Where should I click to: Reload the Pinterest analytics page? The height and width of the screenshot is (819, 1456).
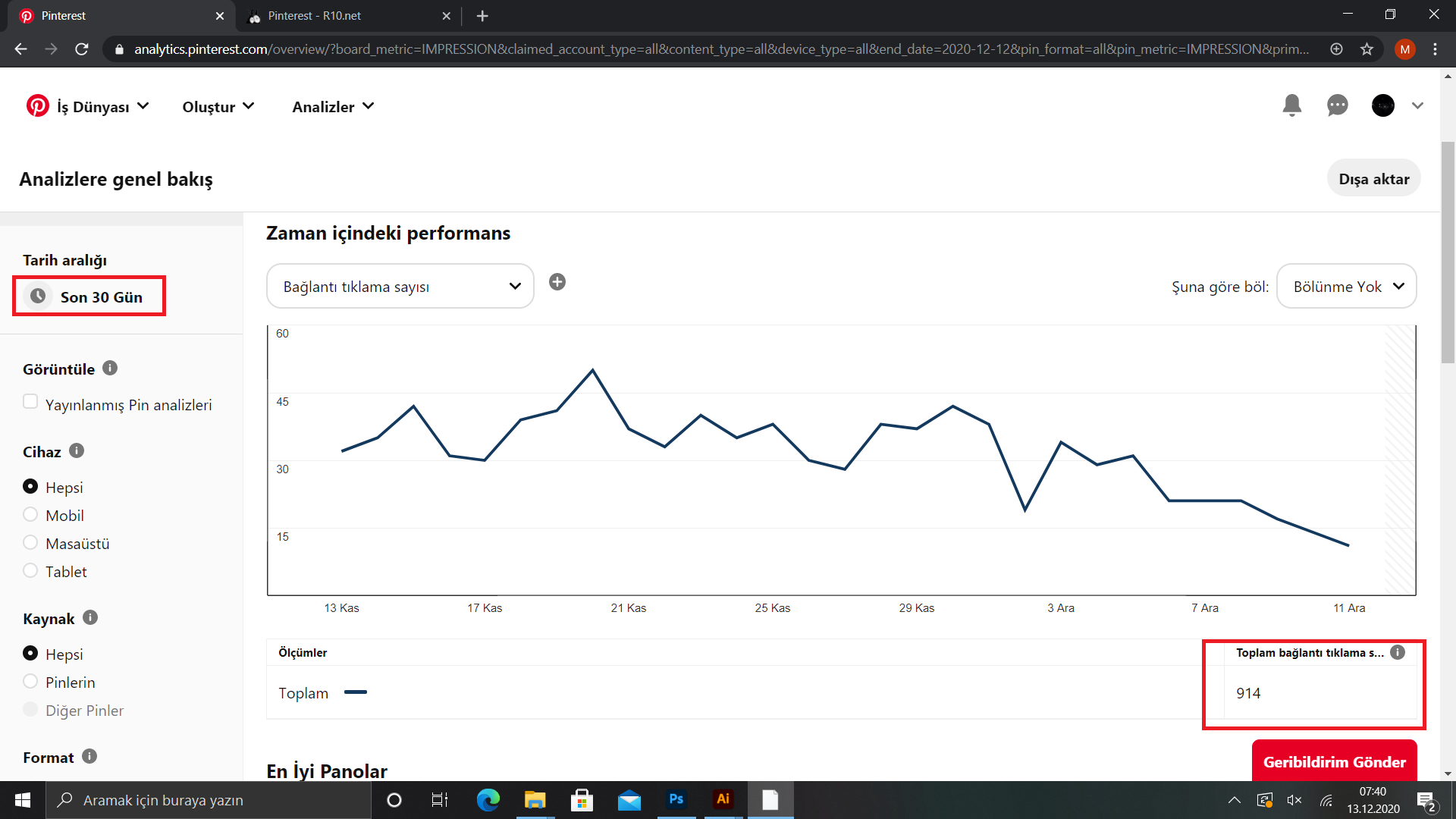pyautogui.click(x=82, y=49)
